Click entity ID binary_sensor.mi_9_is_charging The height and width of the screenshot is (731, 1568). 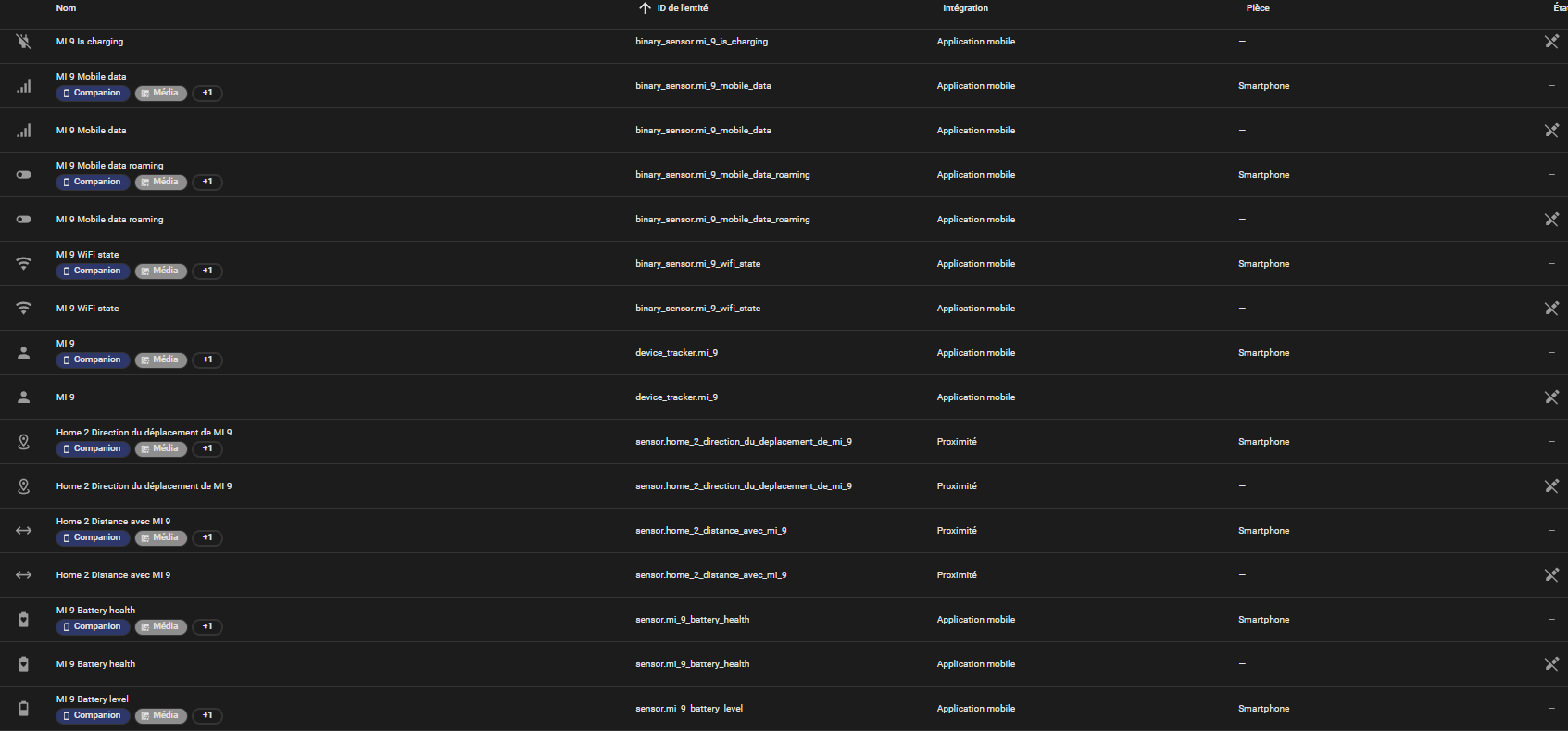pos(701,42)
